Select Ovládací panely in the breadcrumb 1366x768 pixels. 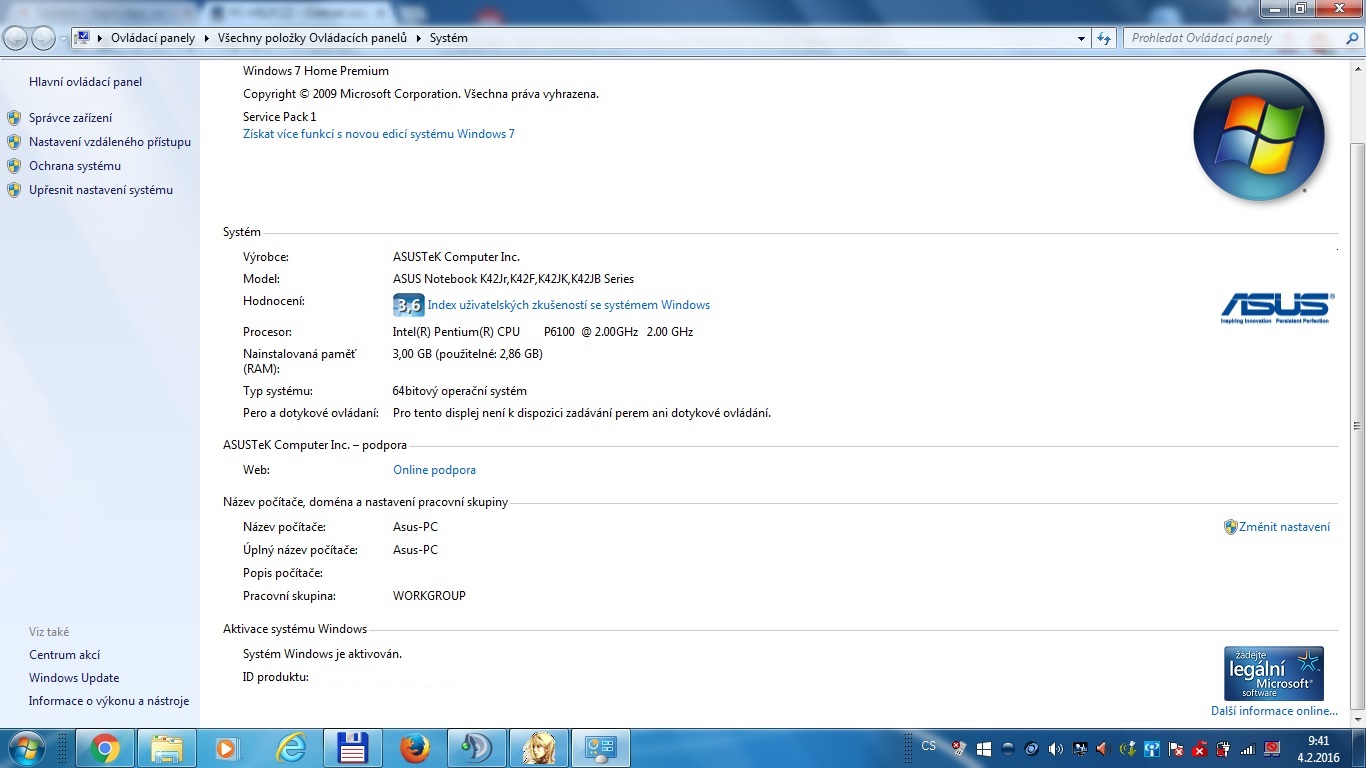pos(153,38)
